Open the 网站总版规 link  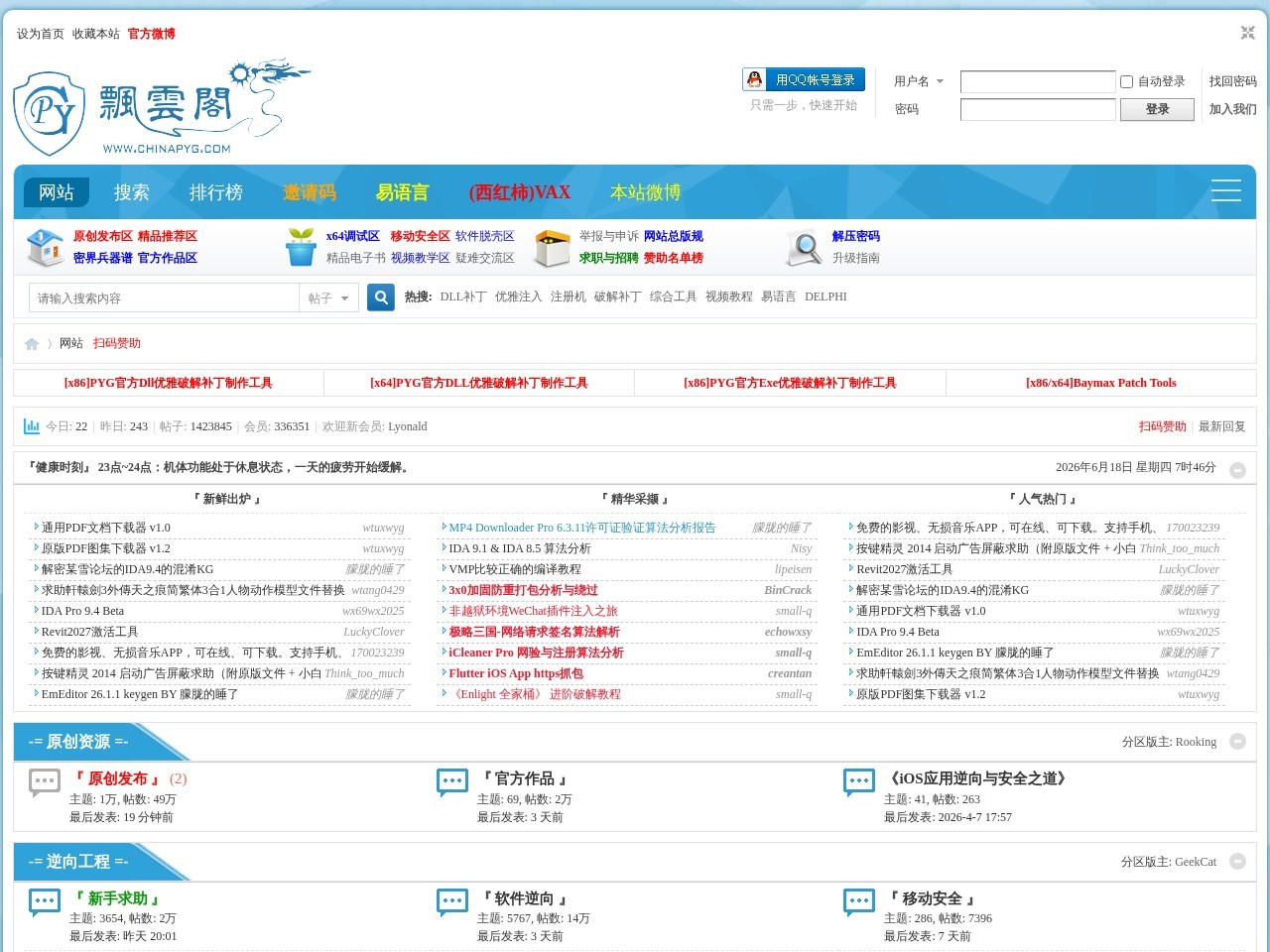(x=674, y=236)
